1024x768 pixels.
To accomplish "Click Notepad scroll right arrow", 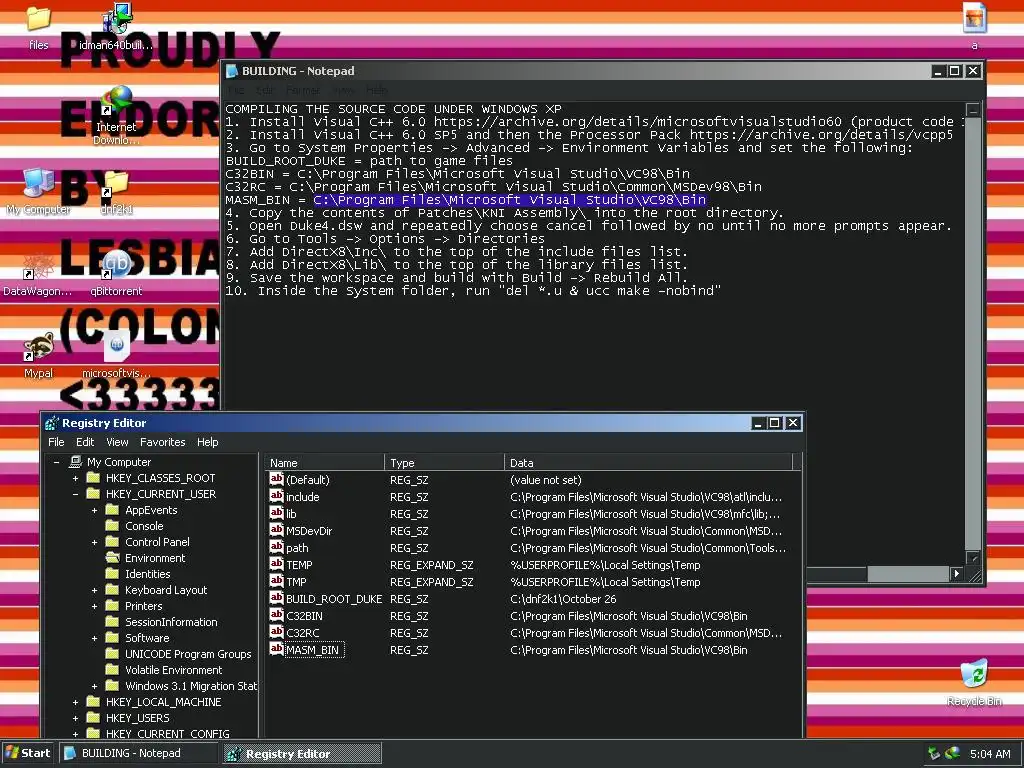I will [956, 573].
